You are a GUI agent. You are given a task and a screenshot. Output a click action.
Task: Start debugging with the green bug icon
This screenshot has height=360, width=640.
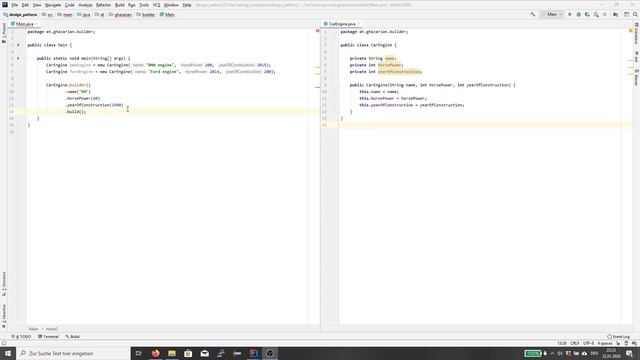(x=578, y=14)
